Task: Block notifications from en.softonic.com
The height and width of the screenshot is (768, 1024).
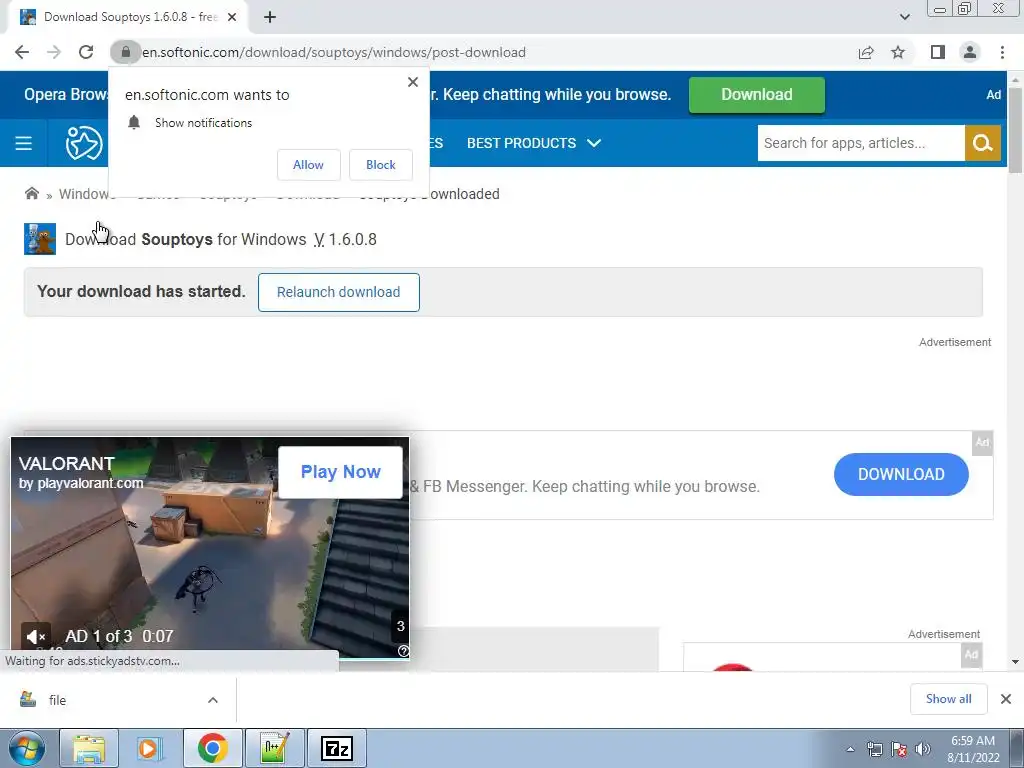Action: tap(381, 165)
